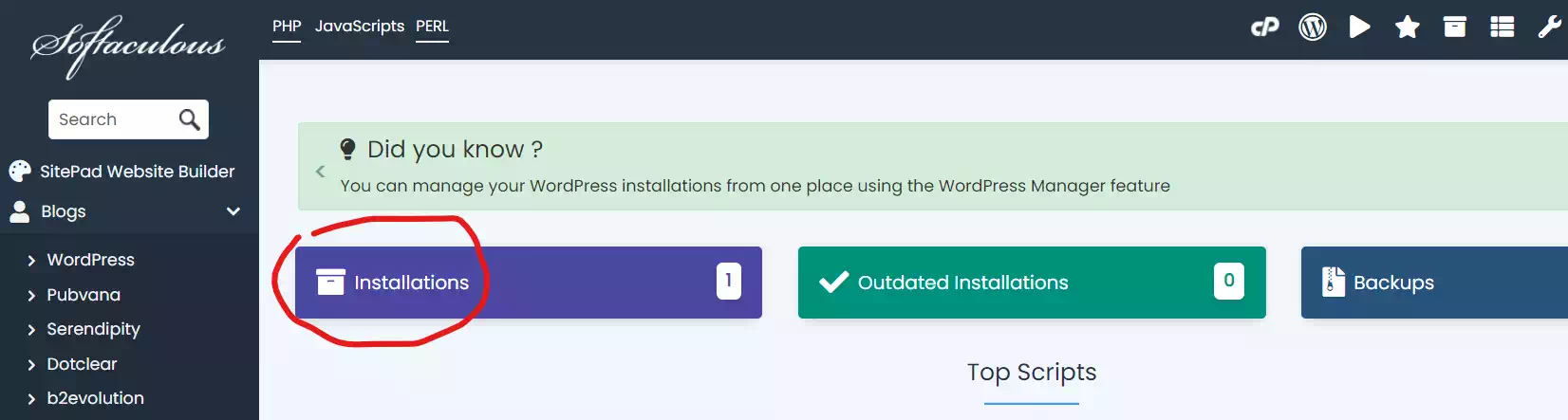Open the task list icon

tap(1503, 27)
